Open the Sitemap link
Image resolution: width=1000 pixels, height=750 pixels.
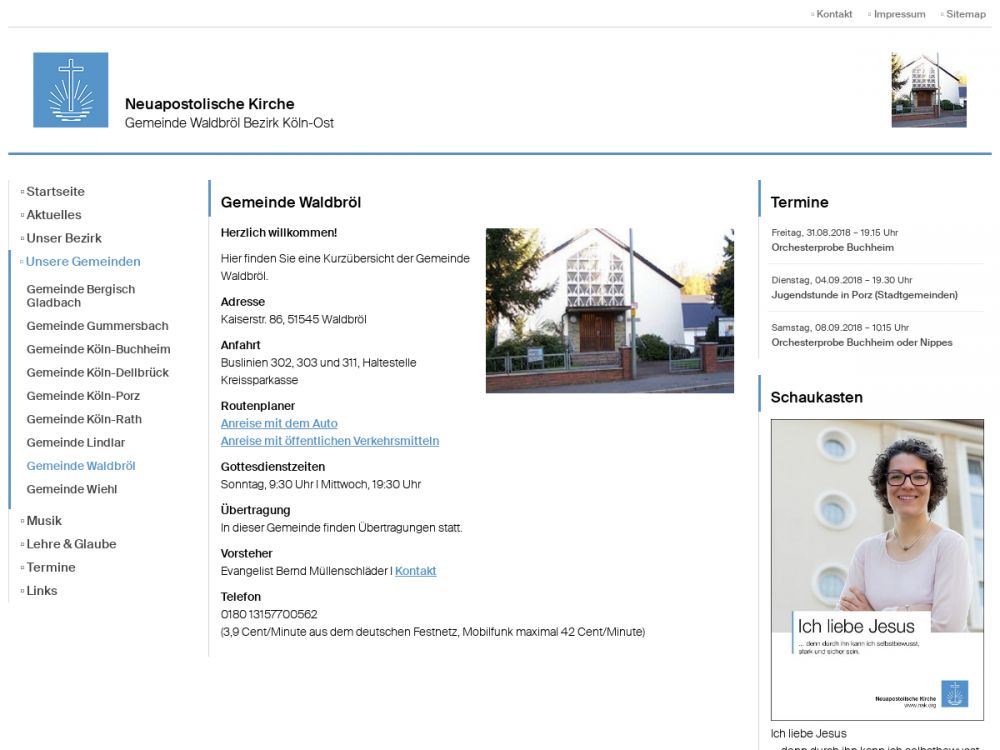965,14
